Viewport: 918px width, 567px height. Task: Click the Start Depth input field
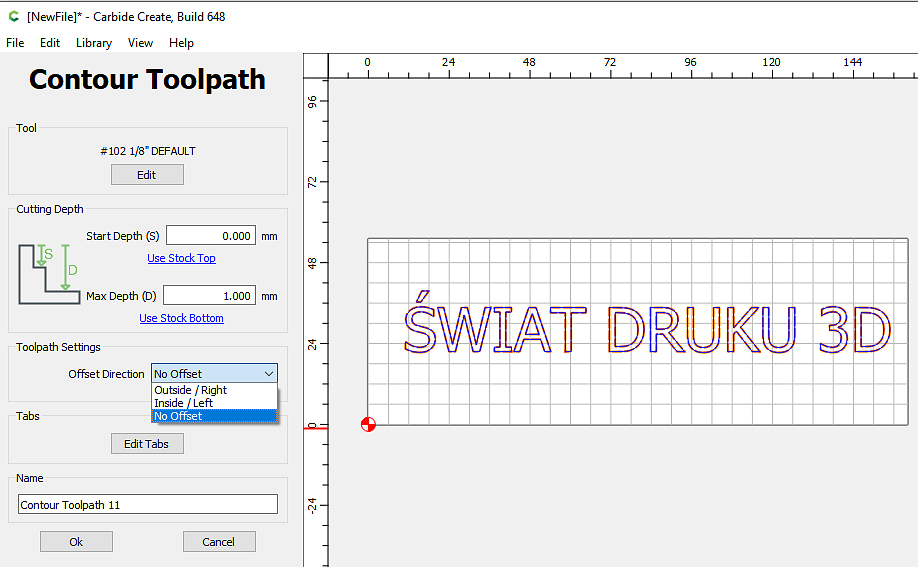click(211, 235)
